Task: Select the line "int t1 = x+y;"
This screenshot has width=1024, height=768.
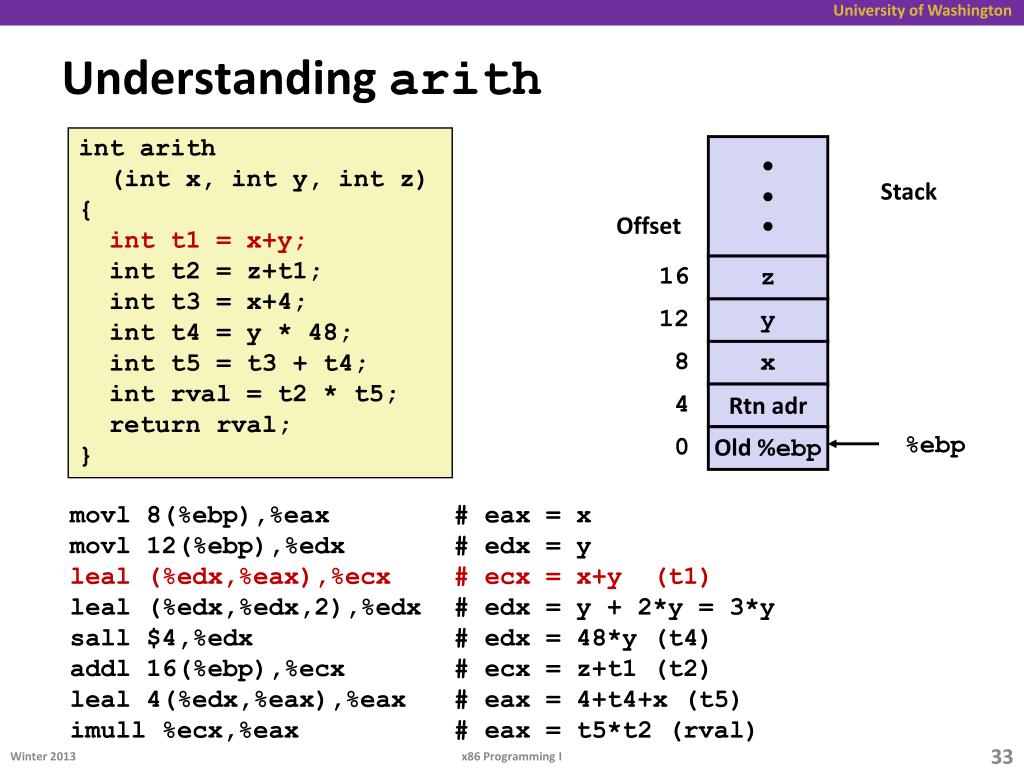Action: coord(207,241)
